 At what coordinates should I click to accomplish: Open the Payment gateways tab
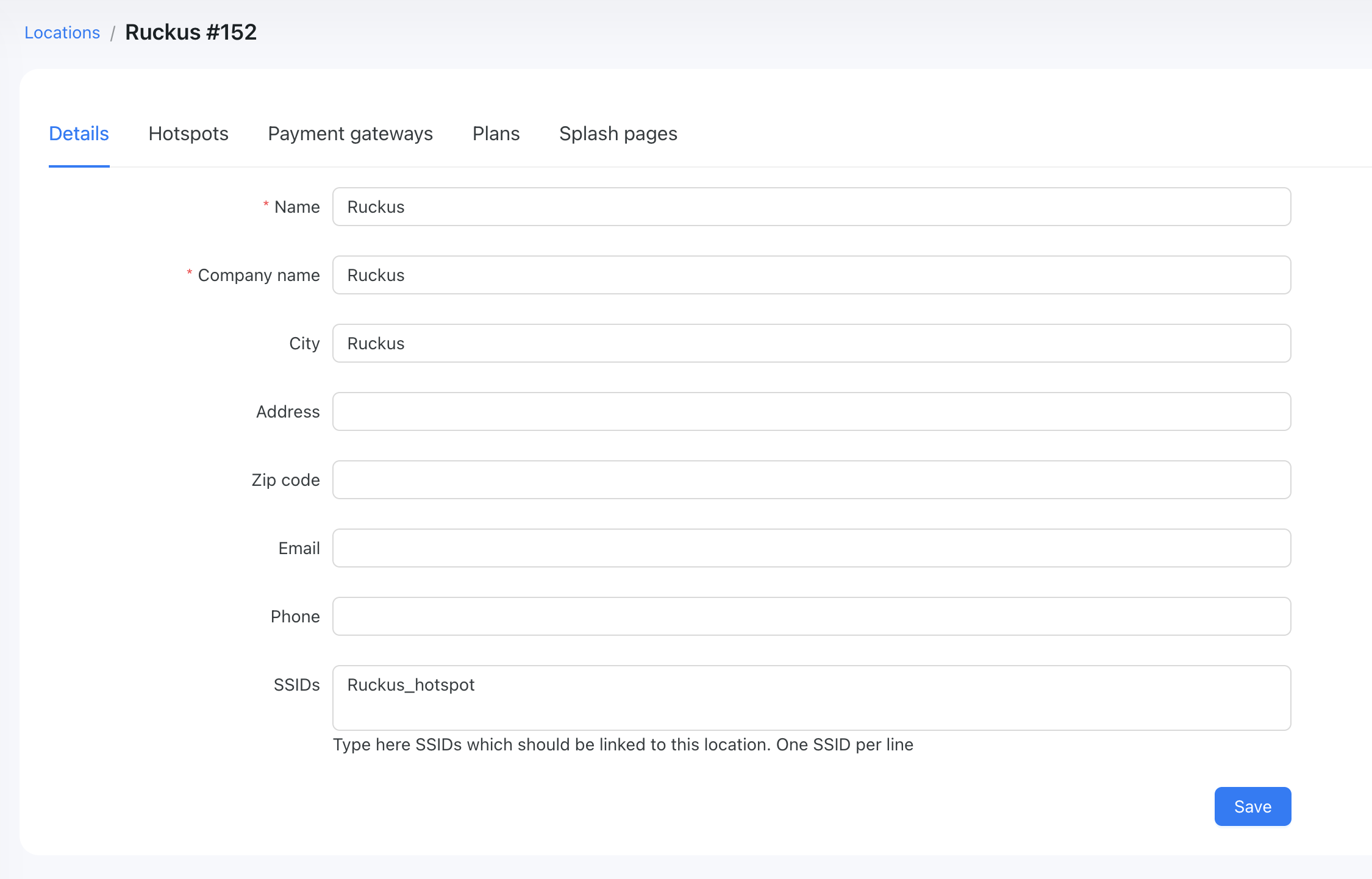(351, 133)
